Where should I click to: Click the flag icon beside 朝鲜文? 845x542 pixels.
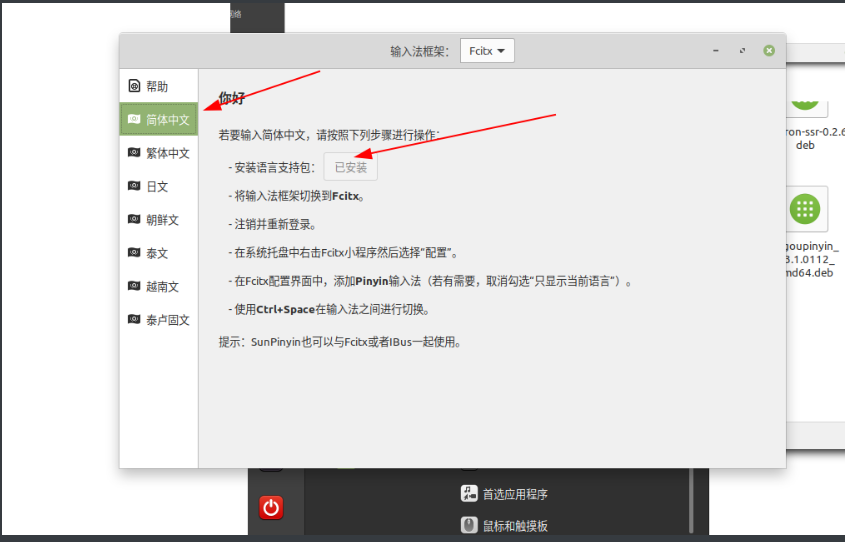(x=134, y=219)
